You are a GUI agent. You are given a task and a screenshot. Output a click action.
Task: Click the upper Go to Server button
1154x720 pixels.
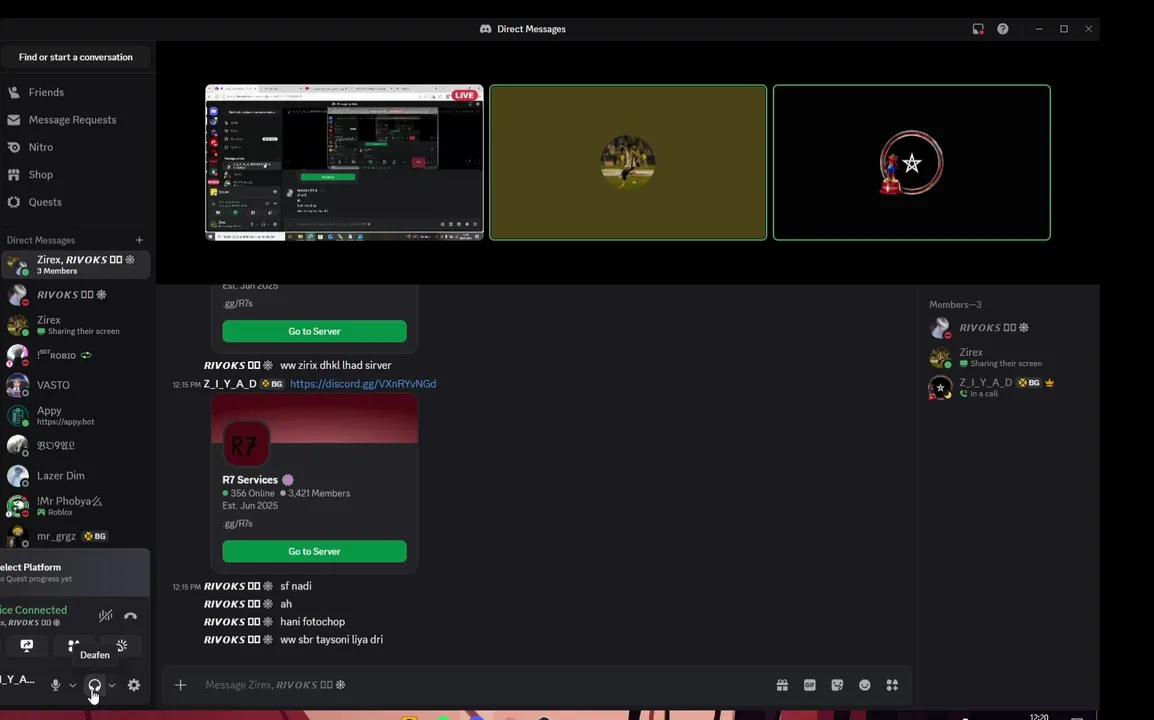314,331
